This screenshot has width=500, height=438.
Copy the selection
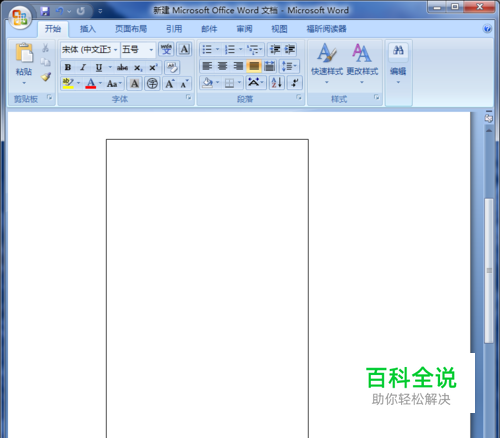click(45, 62)
